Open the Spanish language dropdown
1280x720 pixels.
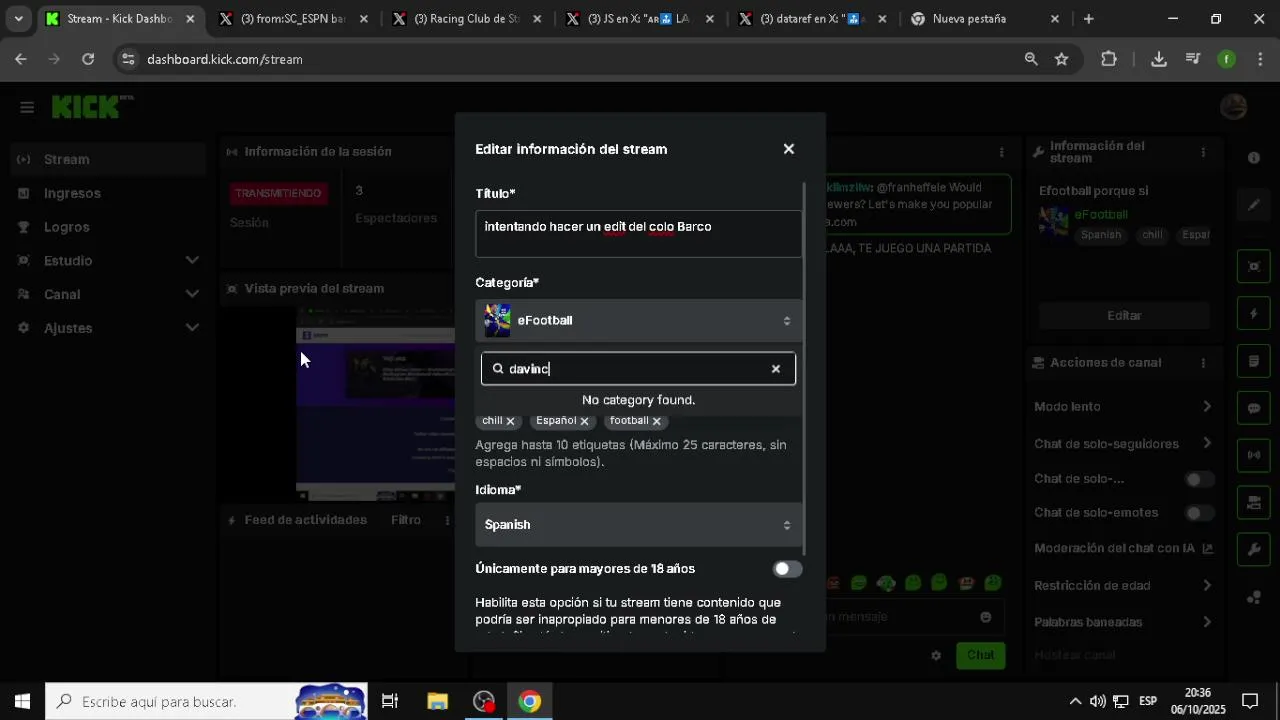tap(638, 525)
